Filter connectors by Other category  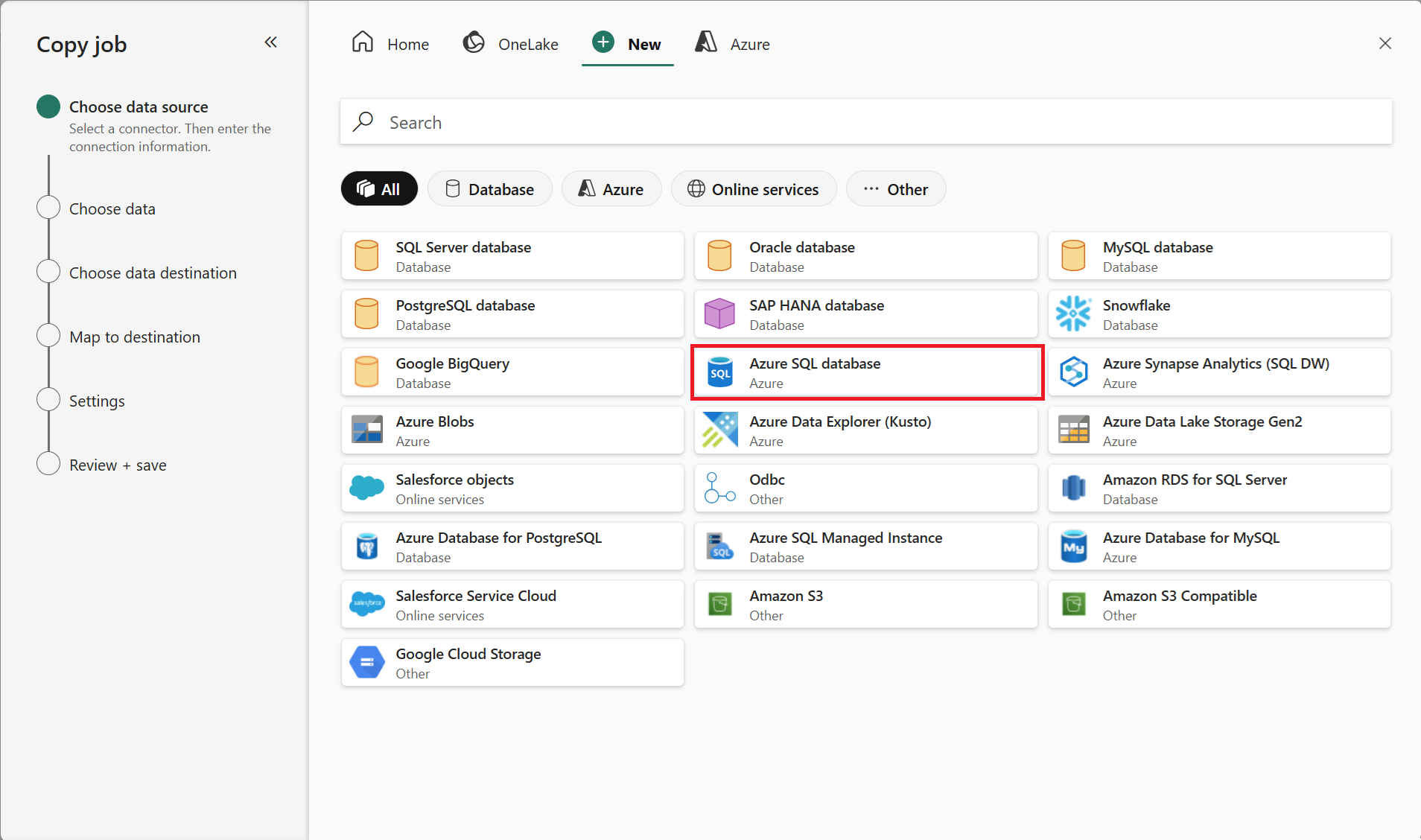click(896, 189)
